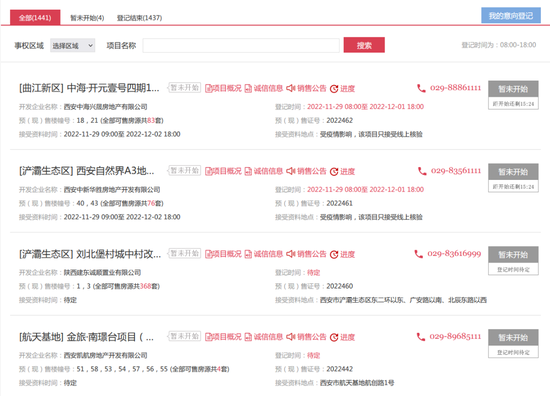Expand the 选择区域 dropdown
Viewport: 550px width, 396px height.
click(73, 45)
